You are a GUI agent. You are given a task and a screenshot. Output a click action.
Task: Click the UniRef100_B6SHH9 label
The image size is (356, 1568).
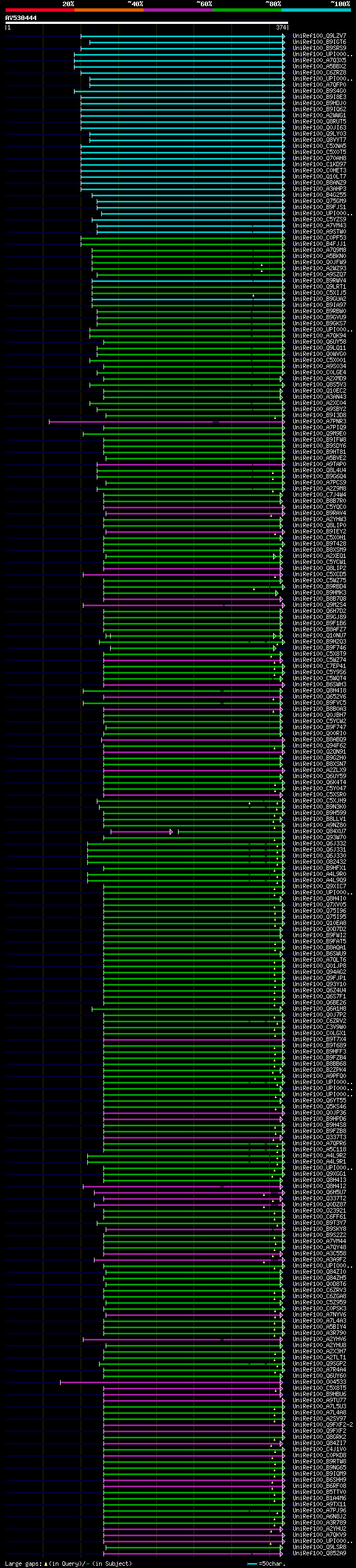point(319,1480)
